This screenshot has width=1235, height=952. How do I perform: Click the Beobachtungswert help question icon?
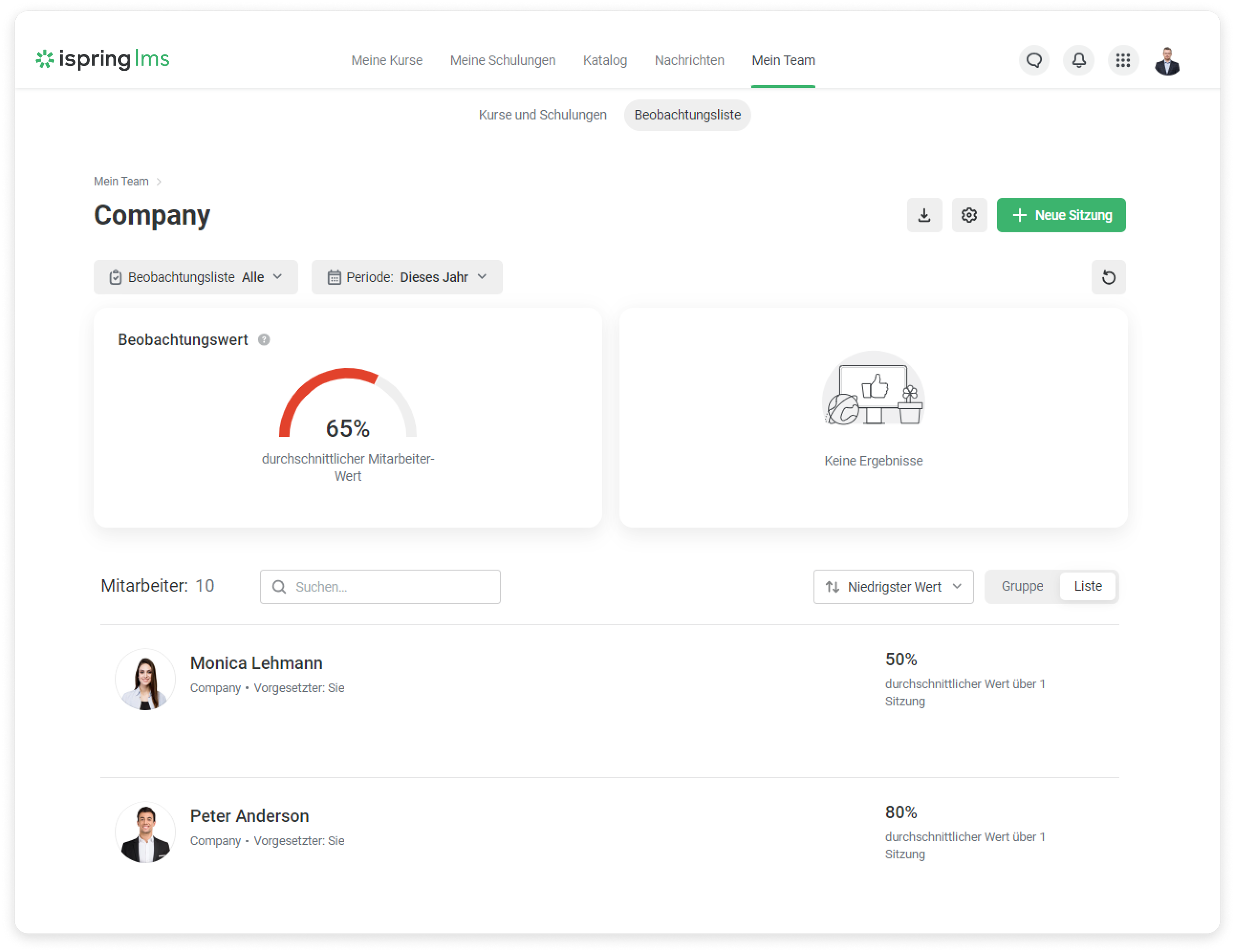click(263, 340)
